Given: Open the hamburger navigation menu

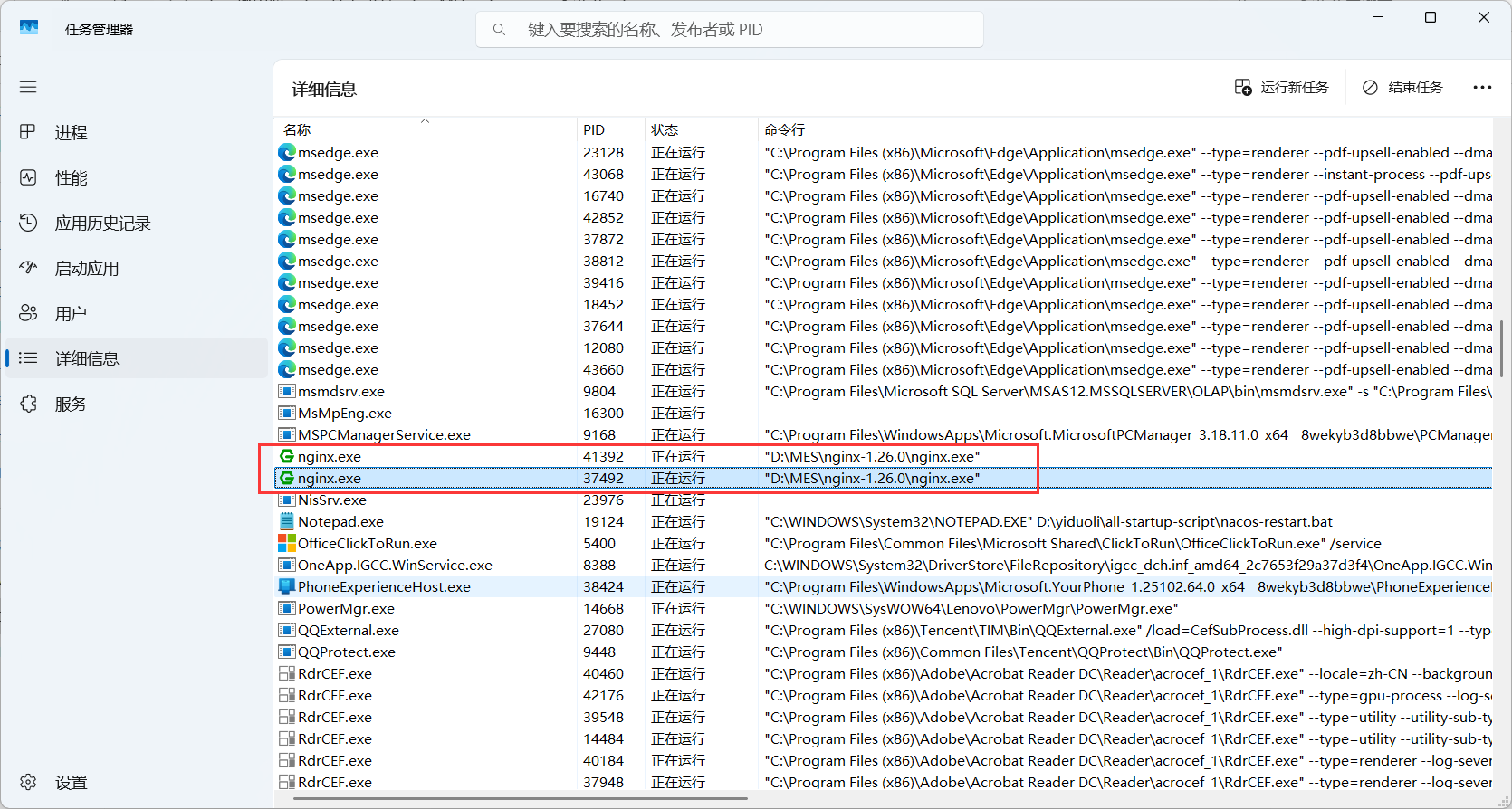Looking at the screenshot, I should tap(28, 87).
